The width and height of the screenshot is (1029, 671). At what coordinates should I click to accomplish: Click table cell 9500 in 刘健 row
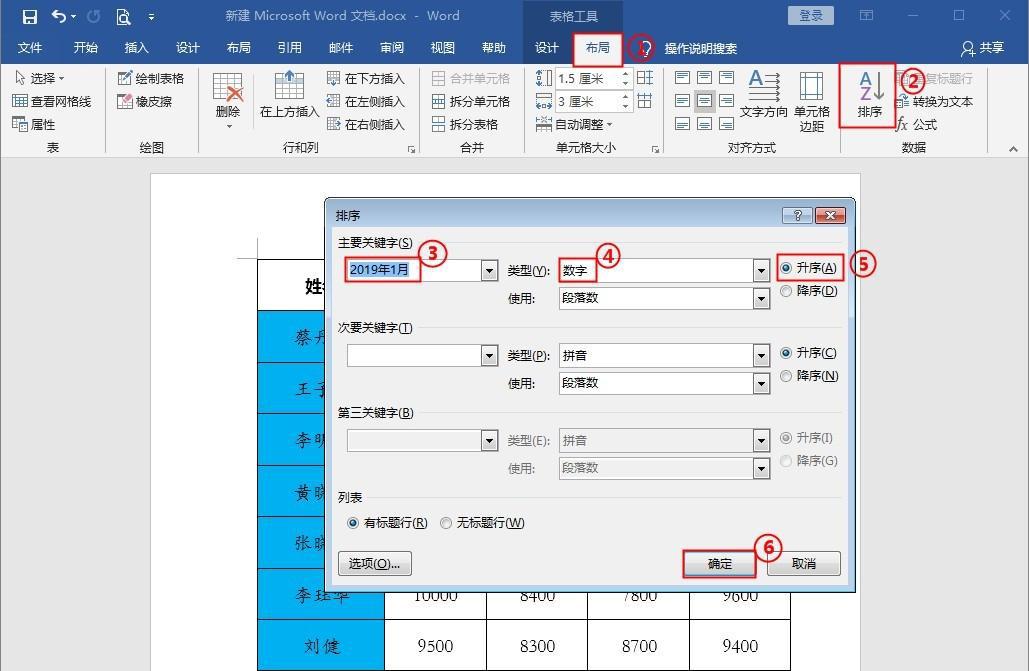(435, 646)
